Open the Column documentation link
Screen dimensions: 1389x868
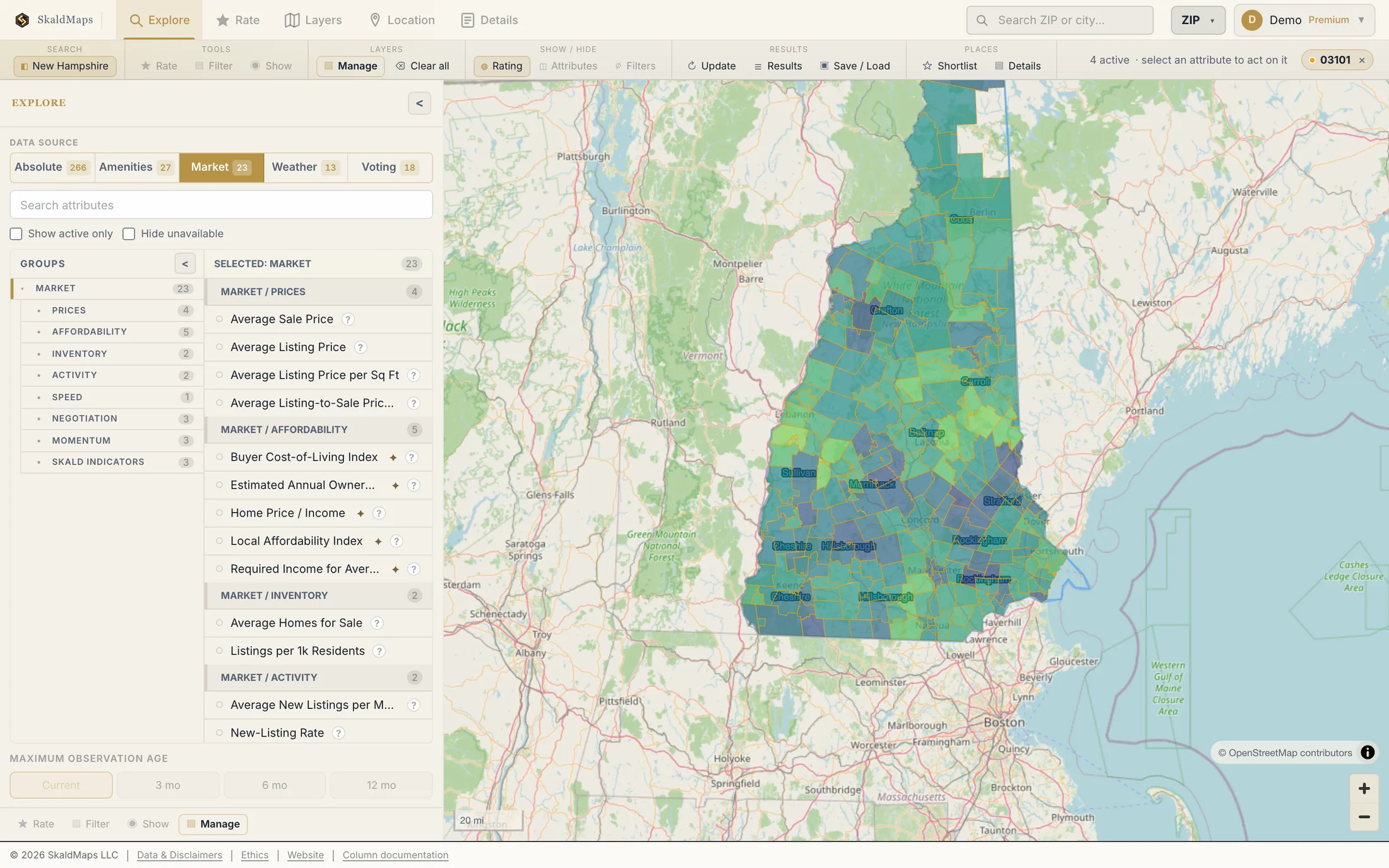point(395,855)
